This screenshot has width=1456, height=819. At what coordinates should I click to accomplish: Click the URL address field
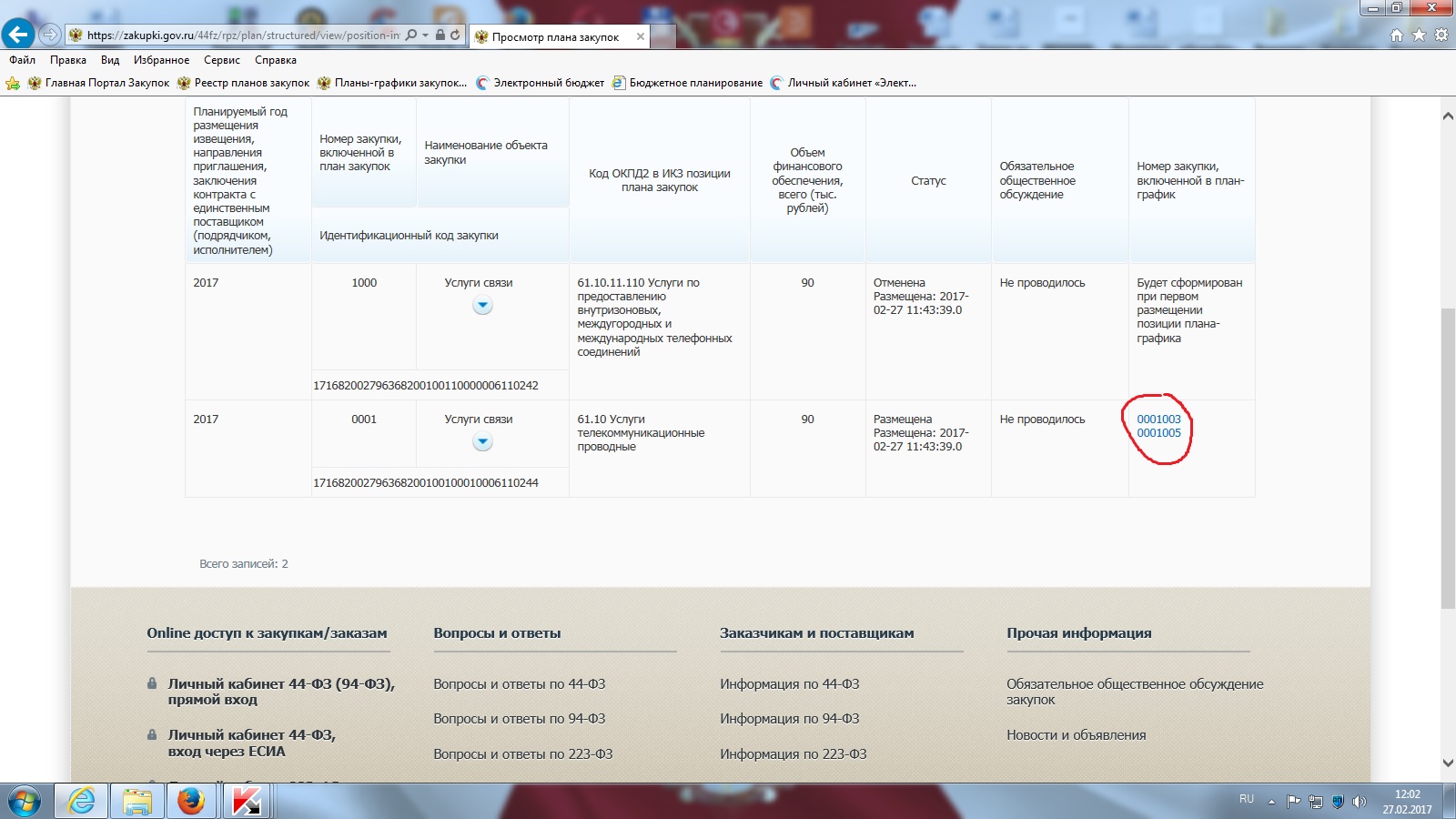pos(243,35)
